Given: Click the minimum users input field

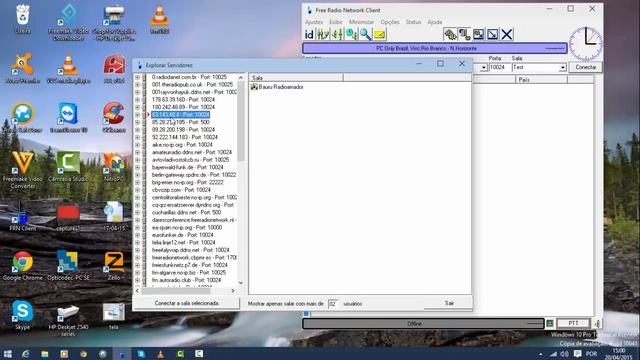Looking at the screenshot, I should (x=333, y=304).
